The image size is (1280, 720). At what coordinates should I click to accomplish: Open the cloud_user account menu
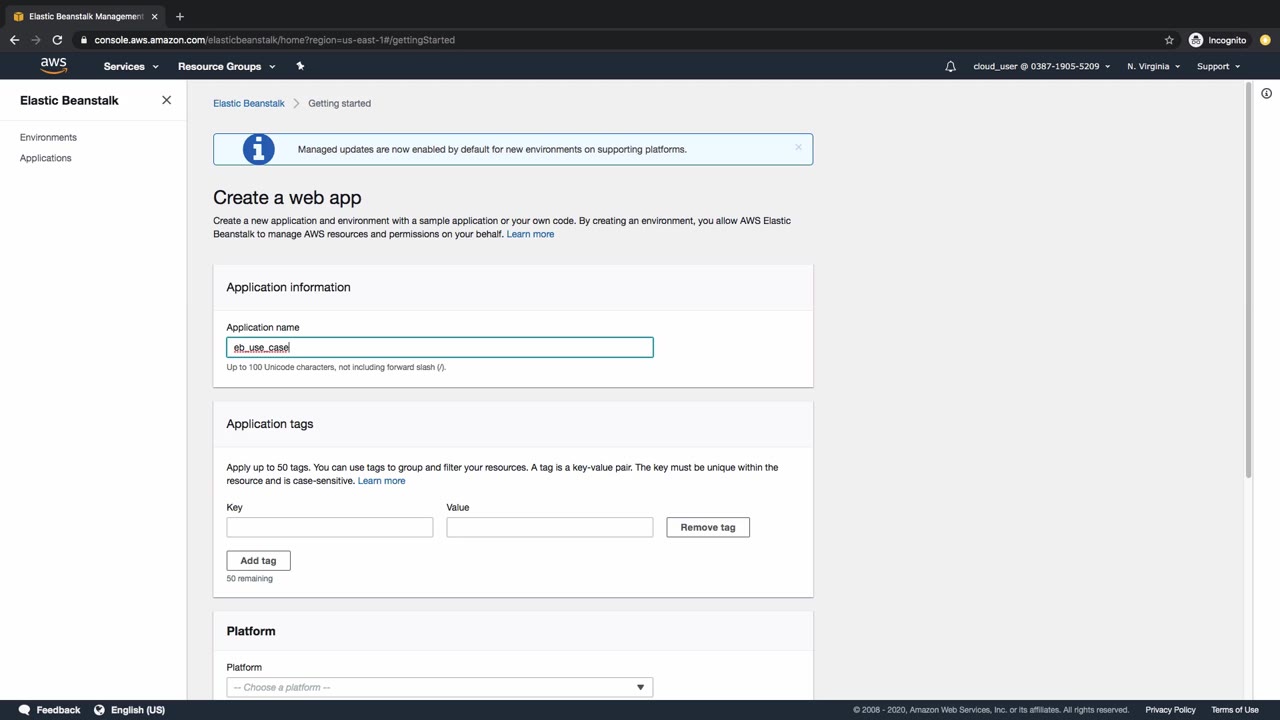[x=1041, y=66]
